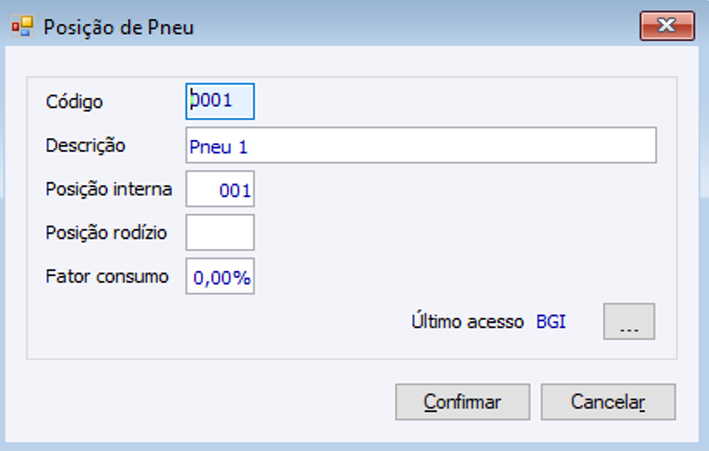Open the ellipsis button beside Último acesso
The height and width of the screenshot is (451, 709).
point(629,322)
